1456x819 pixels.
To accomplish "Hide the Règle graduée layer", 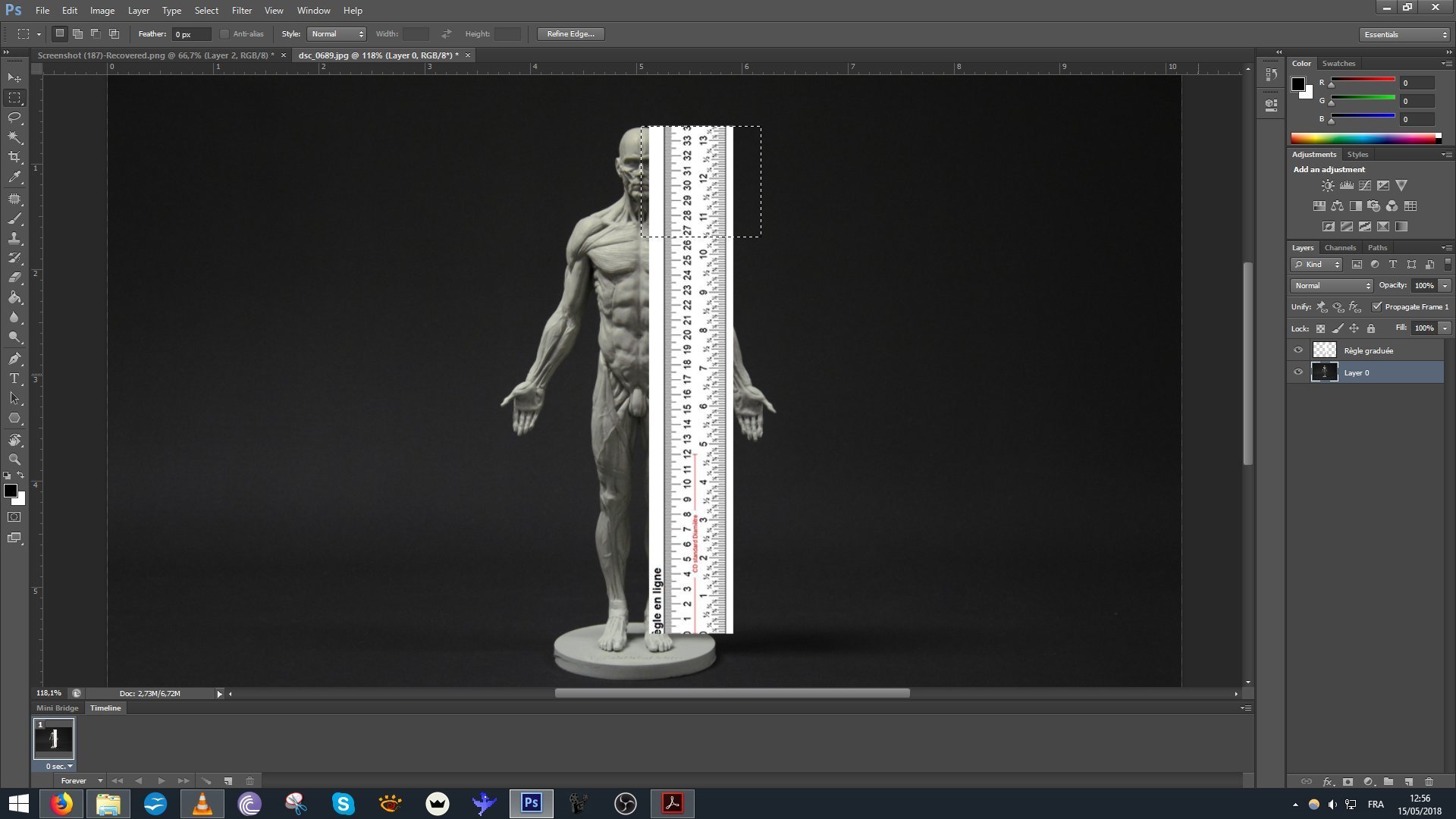I will tap(1298, 350).
